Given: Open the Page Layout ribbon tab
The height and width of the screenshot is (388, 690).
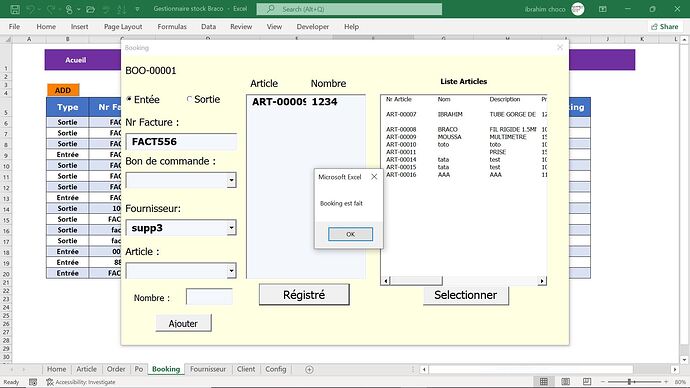Looking at the screenshot, I should click(123, 27).
